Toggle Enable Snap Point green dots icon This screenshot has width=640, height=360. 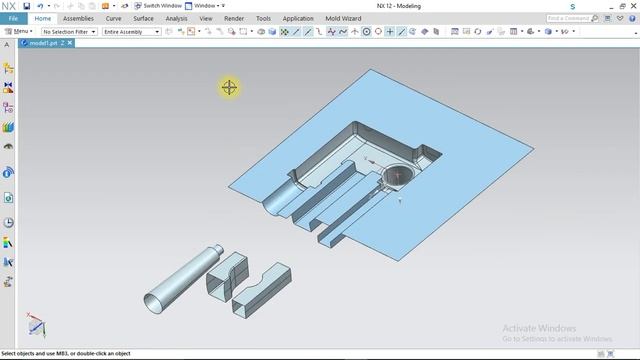click(x=284, y=31)
